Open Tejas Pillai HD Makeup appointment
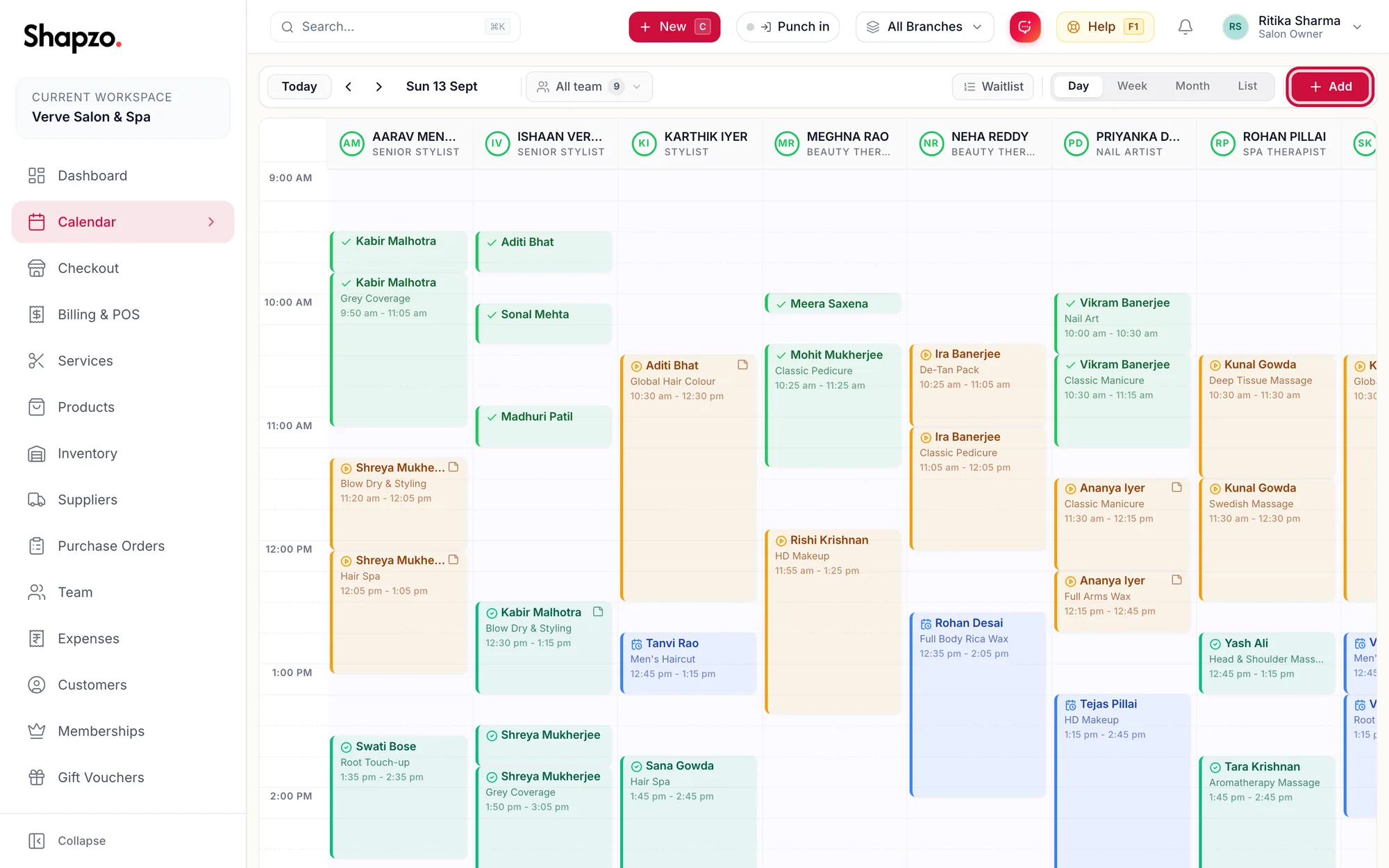Viewport: 1389px width, 868px height. (1122, 781)
